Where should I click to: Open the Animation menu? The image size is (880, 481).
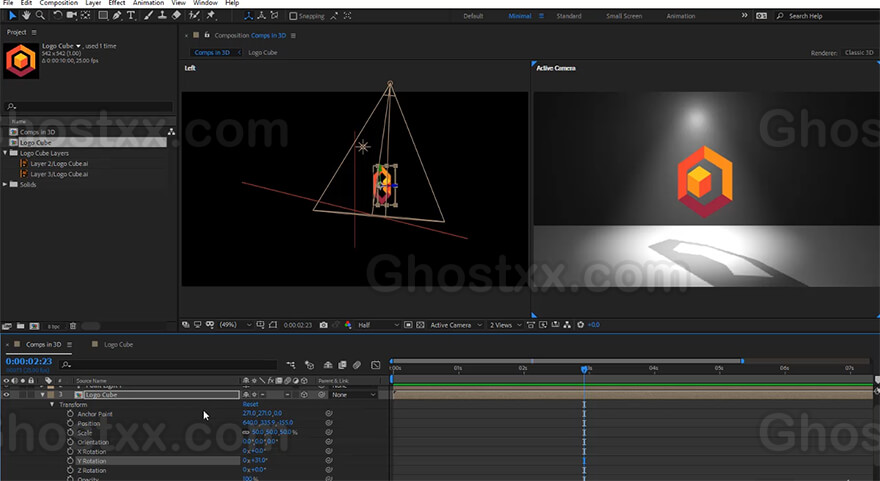point(148,3)
